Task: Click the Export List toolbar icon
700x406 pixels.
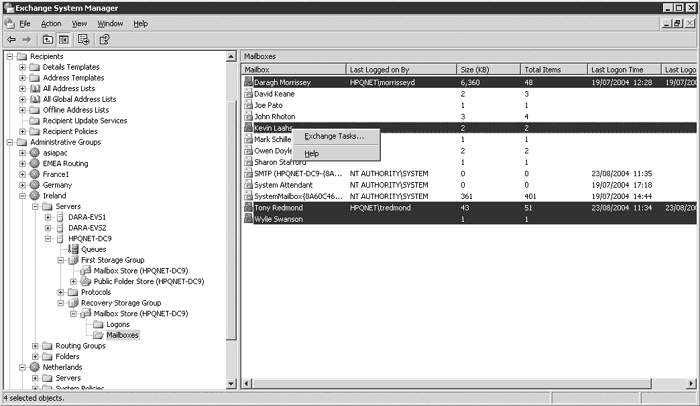Action: coord(83,39)
